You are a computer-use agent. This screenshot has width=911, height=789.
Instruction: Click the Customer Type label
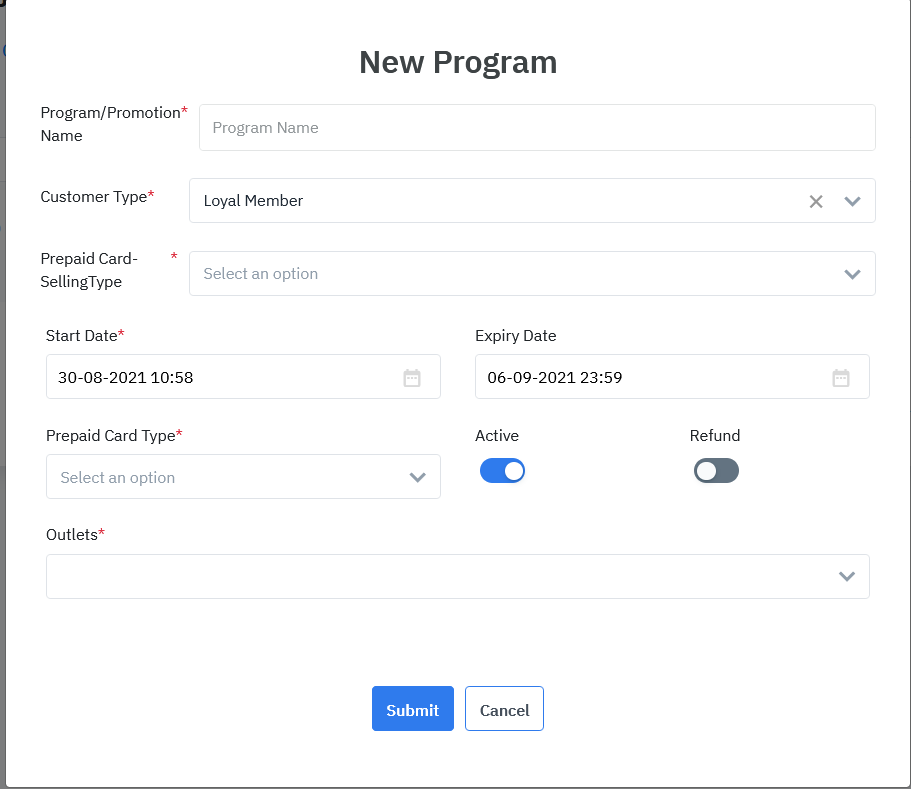click(94, 197)
